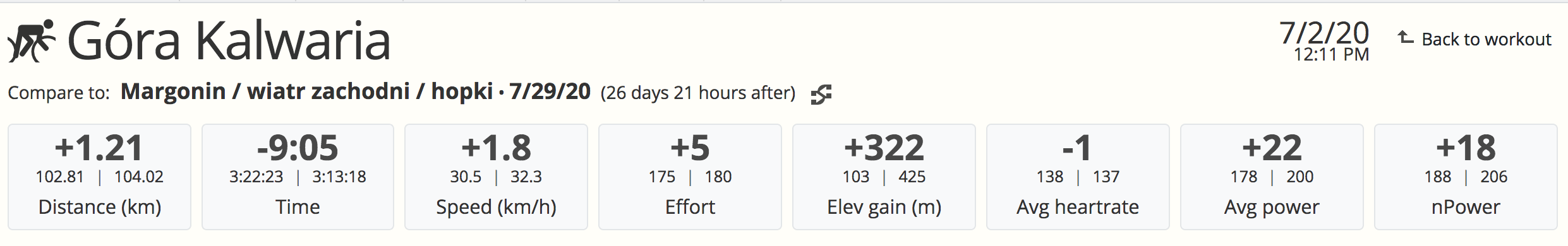Click the 26 days 21 hours after text
The image size is (1568, 246).
pos(698,93)
